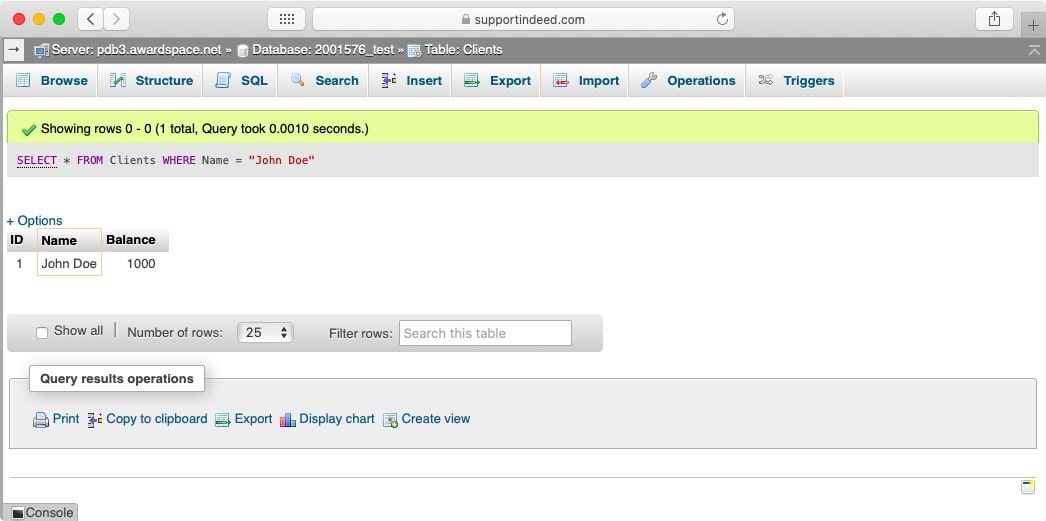The image size is (1046, 521).
Task: Click the SELECT keyword link in query
Action: point(37,160)
